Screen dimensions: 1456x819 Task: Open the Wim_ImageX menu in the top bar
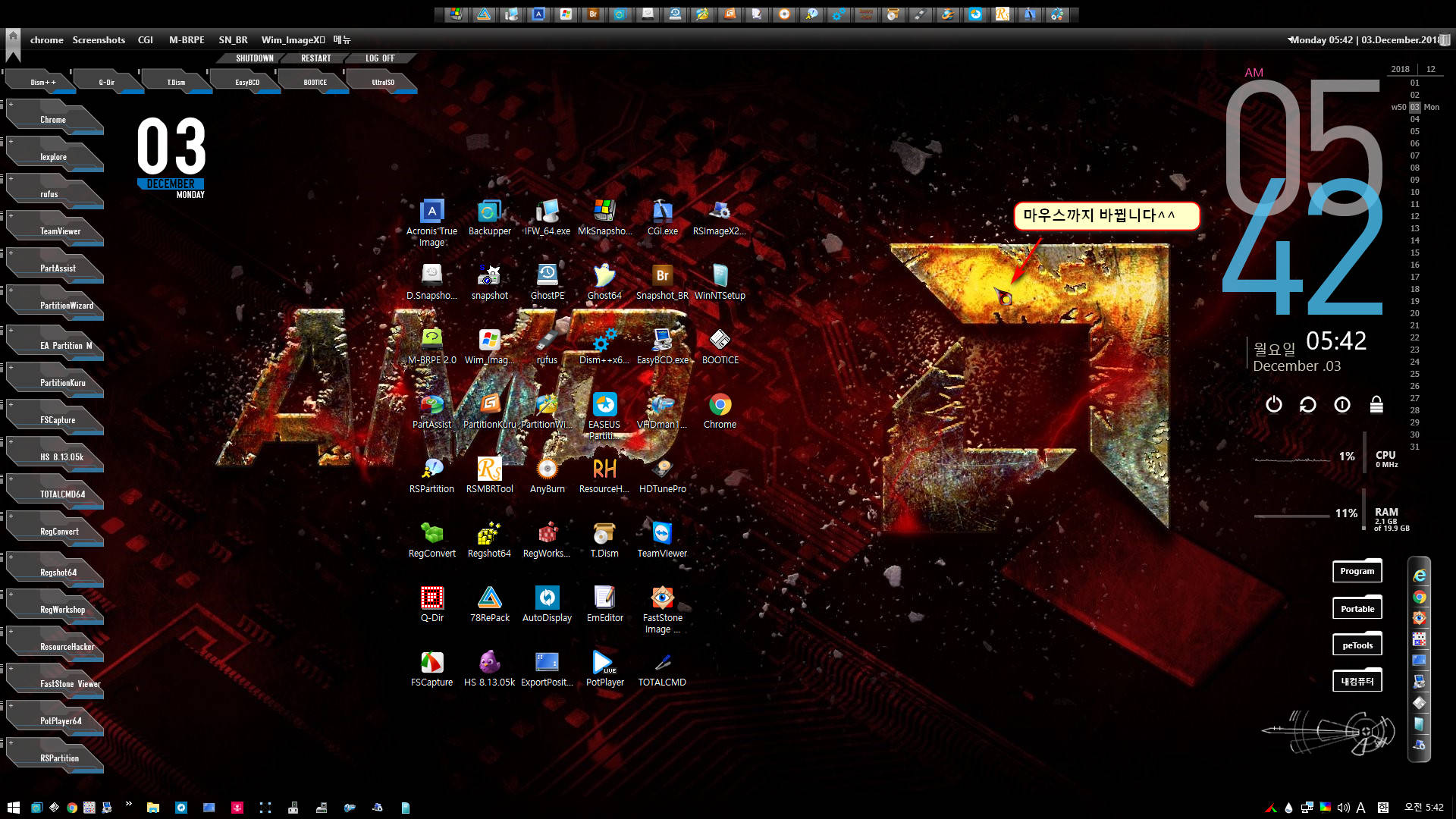[x=293, y=39]
